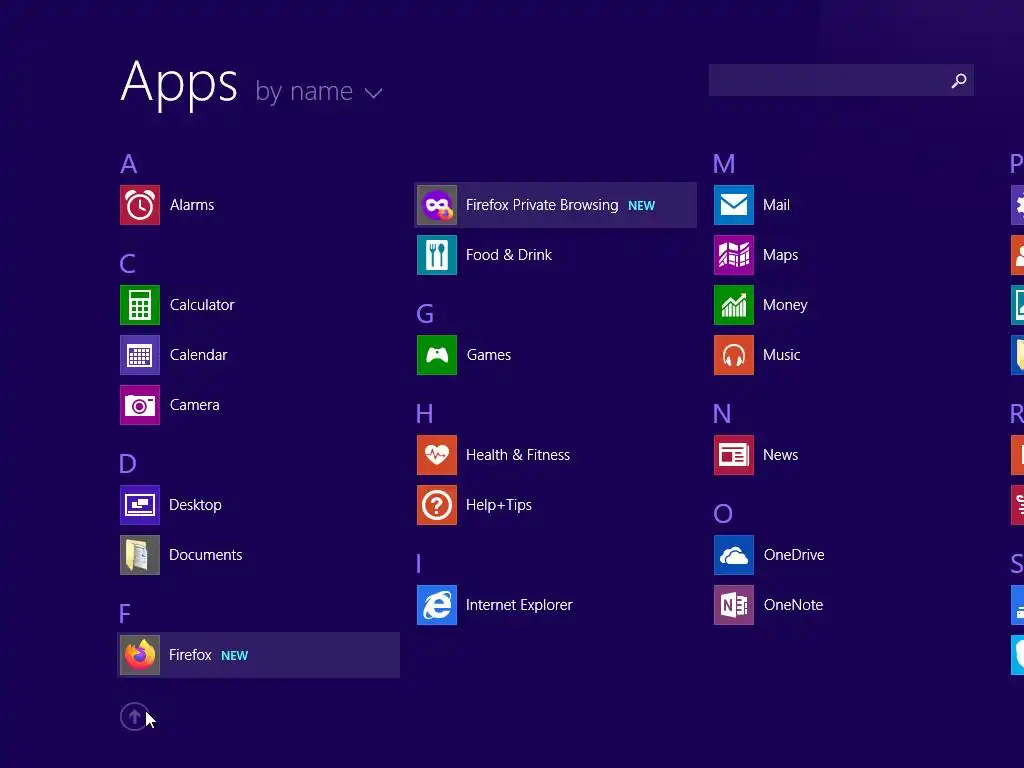Select the letter M group header
This screenshot has height=768, width=1024.
click(724, 163)
